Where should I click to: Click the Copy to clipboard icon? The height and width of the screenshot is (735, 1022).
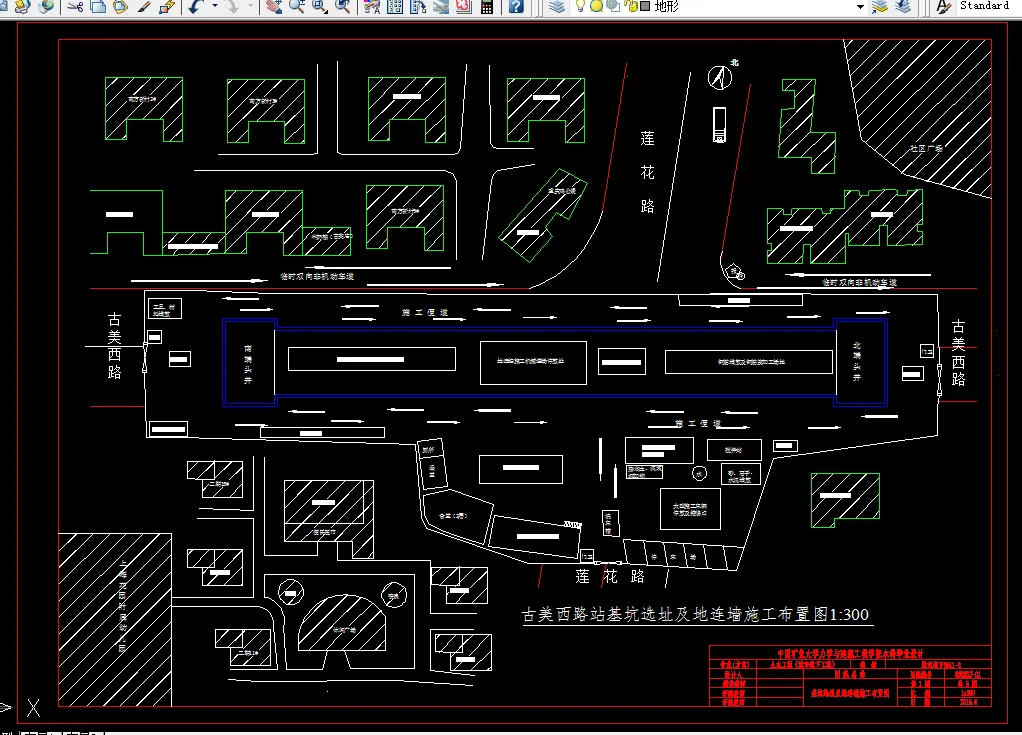point(98,7)
